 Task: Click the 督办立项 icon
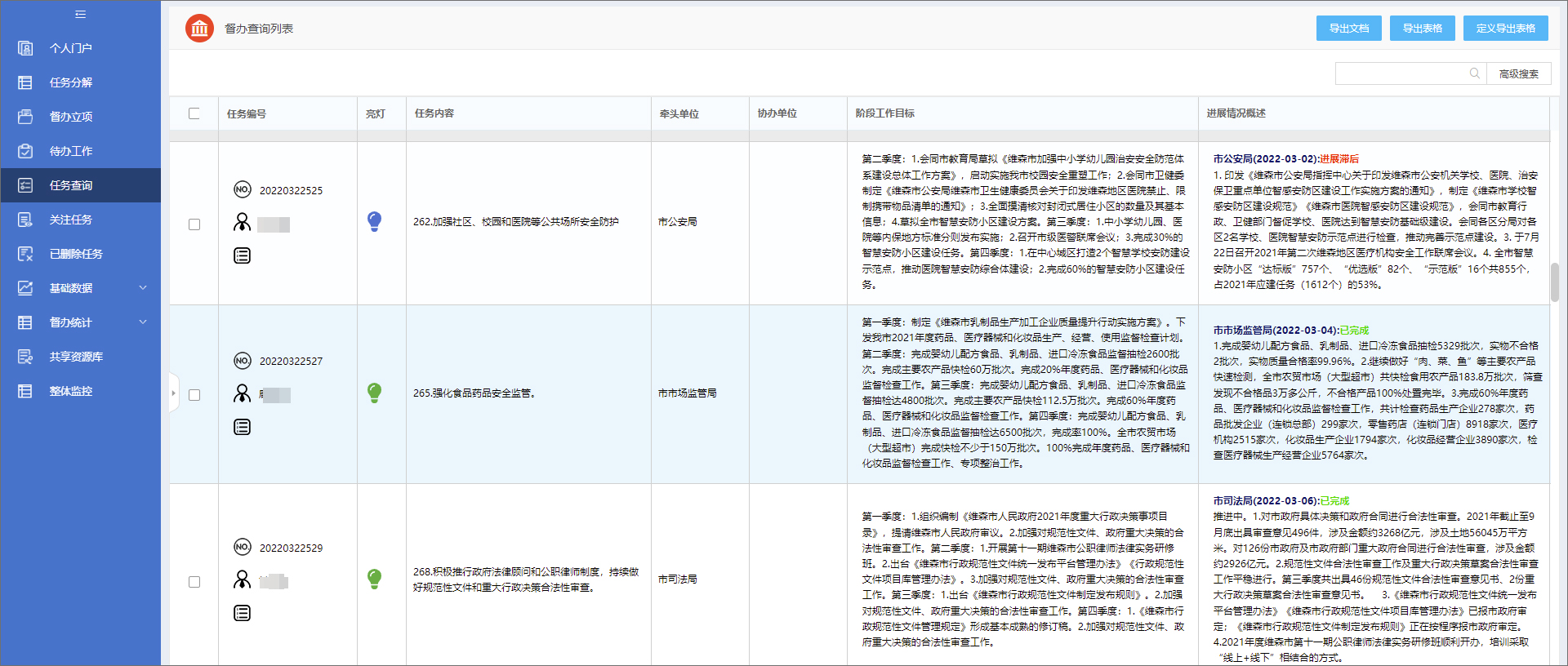point(25,117)
